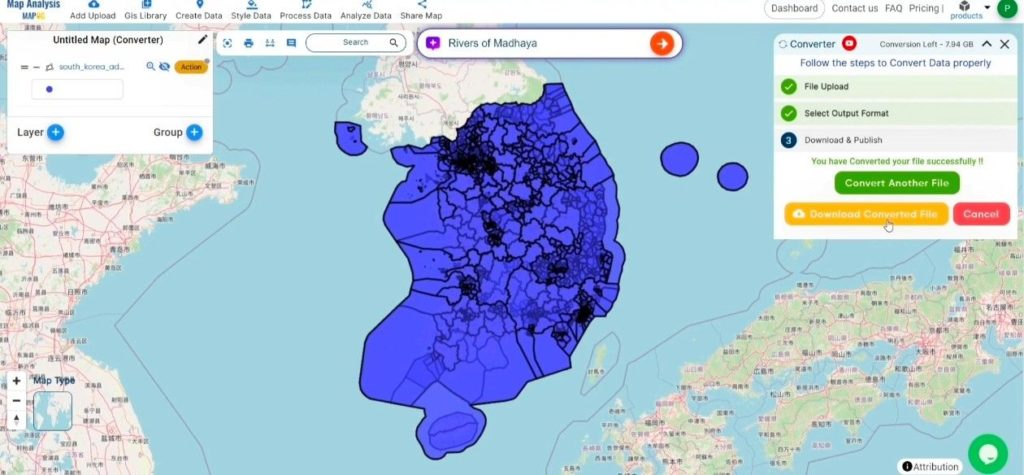Click the pencil icon to rename map

pos(203,39)
